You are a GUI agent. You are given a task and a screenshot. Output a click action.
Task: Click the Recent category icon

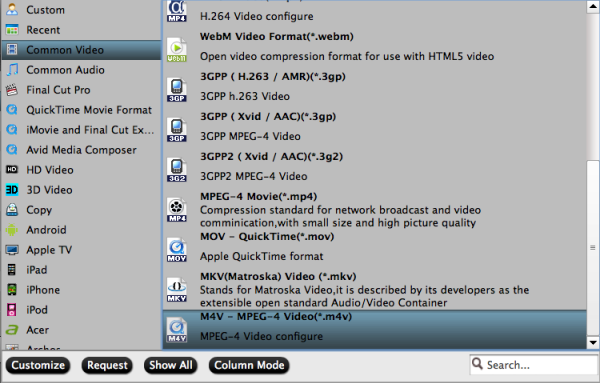tap(12, 30)
